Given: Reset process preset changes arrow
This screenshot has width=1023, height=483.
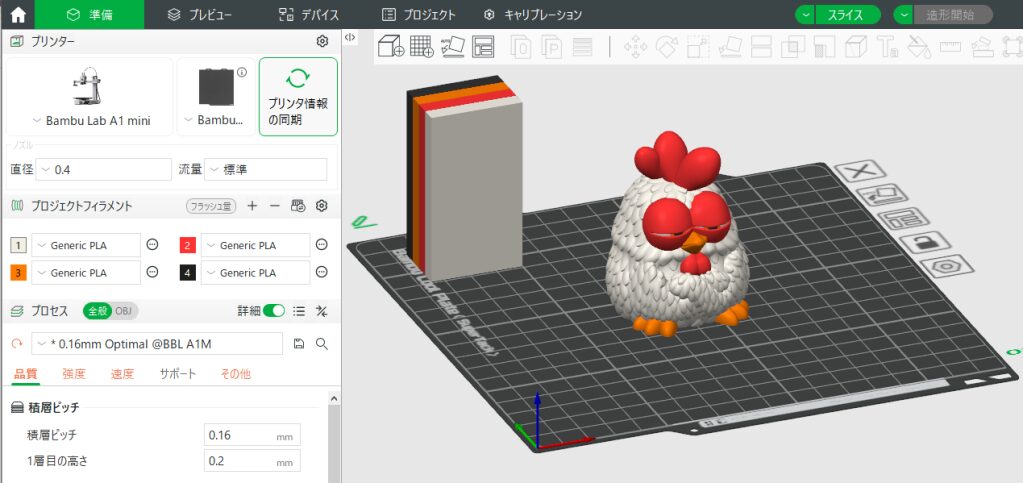Looking at the screenshot, I should [17, 343].
